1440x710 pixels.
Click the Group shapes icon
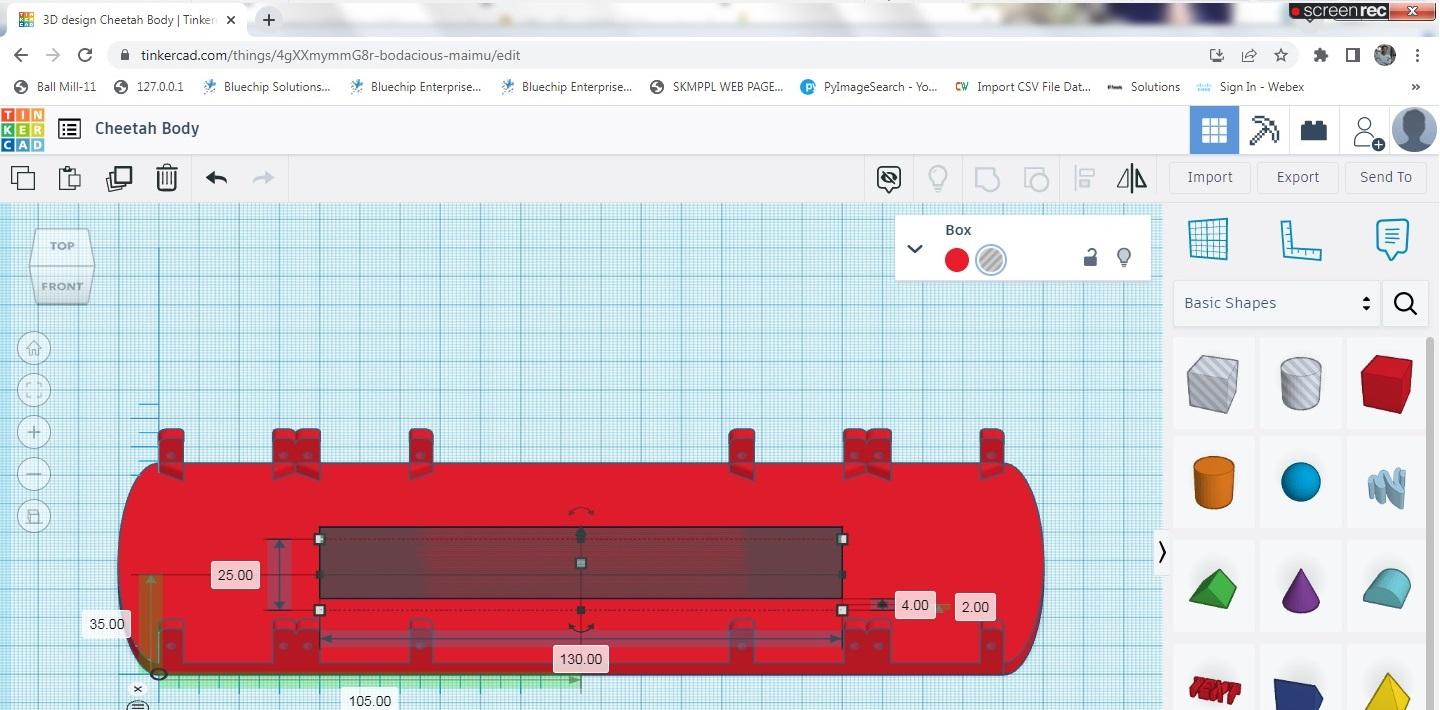[987, 179]
